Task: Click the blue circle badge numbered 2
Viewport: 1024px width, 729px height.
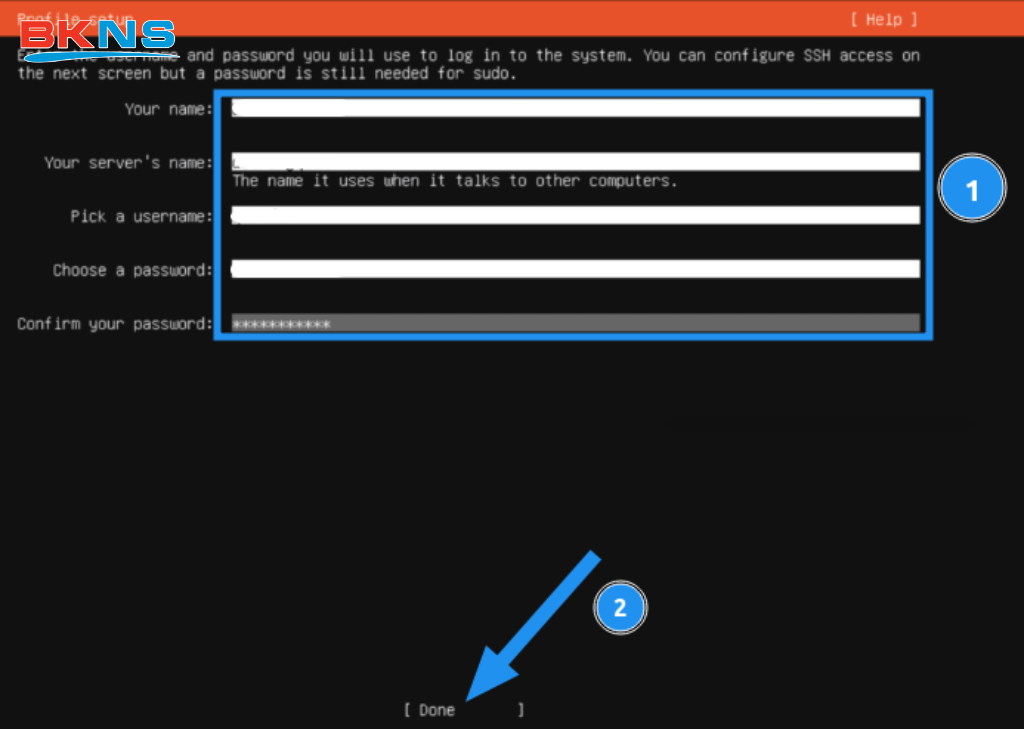Action: [620, 607]
